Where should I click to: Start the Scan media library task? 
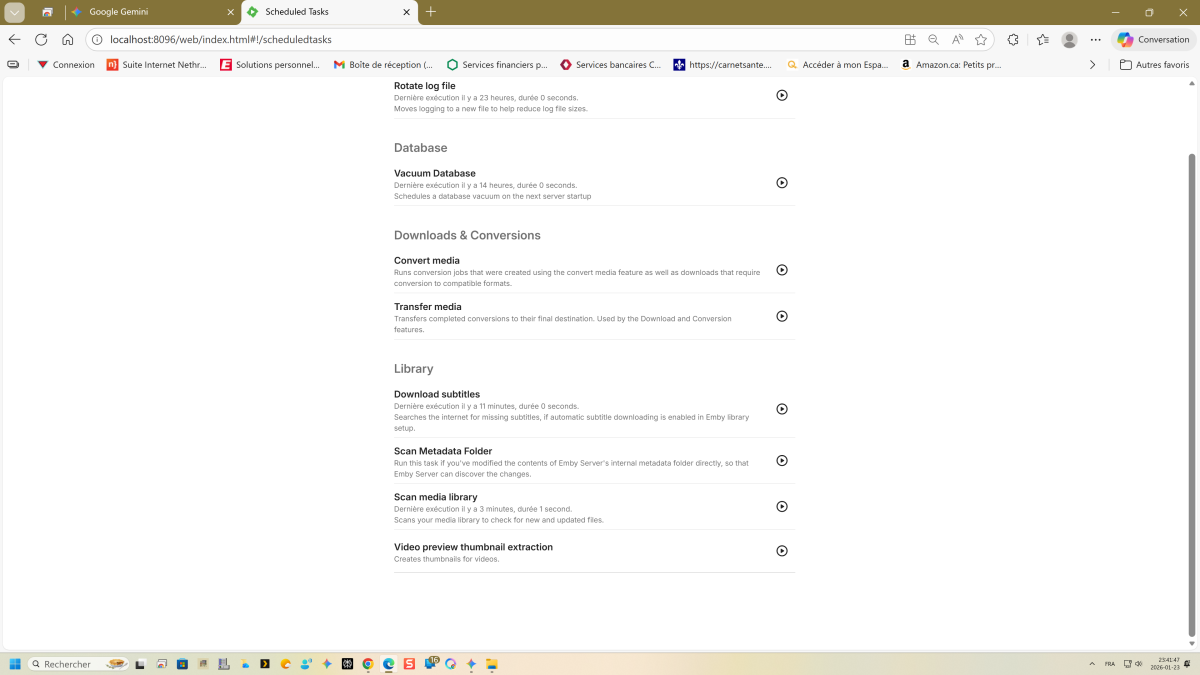pos(781,507)
